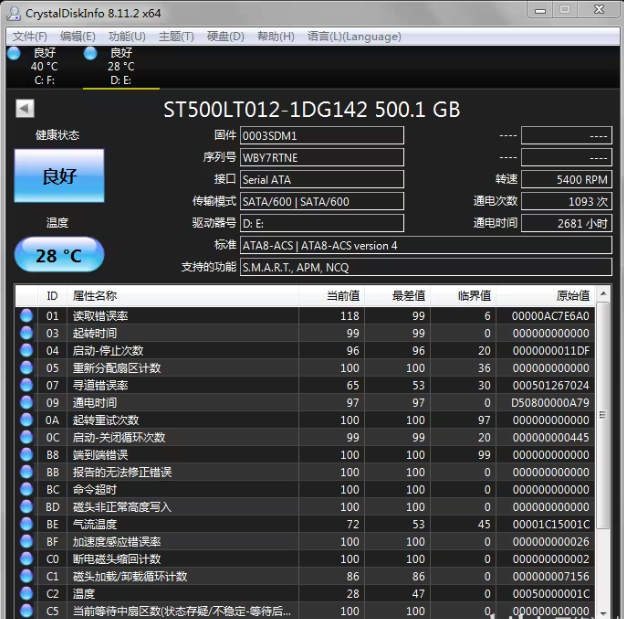This screenshot has width=624, height=619.
Task: Click the 支持的功能 field S.M.A.R.T., APM, NCQ
Action: (x=426, y=267)
